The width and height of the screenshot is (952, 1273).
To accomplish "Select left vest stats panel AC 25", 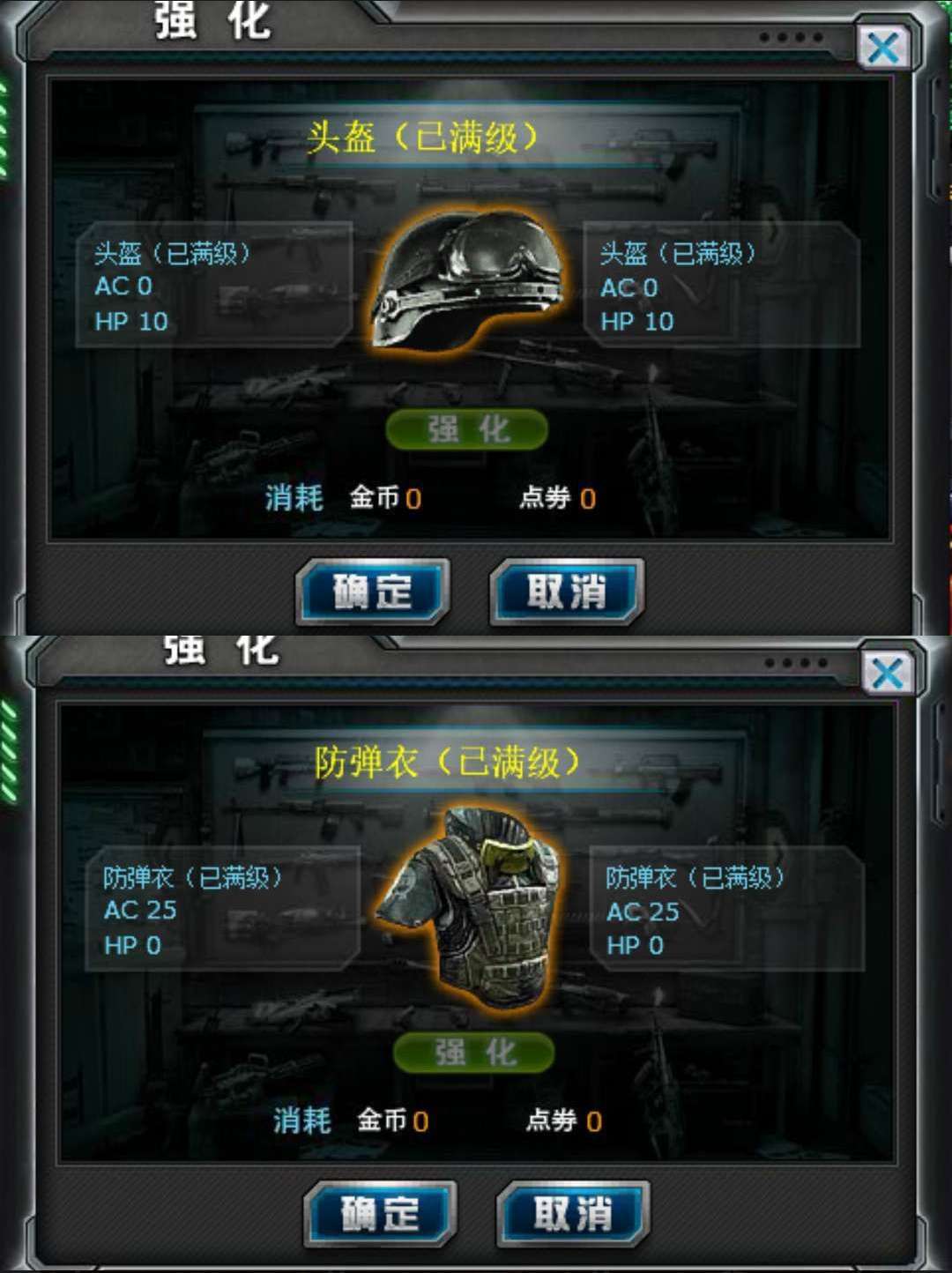I will tap(140, 910).
